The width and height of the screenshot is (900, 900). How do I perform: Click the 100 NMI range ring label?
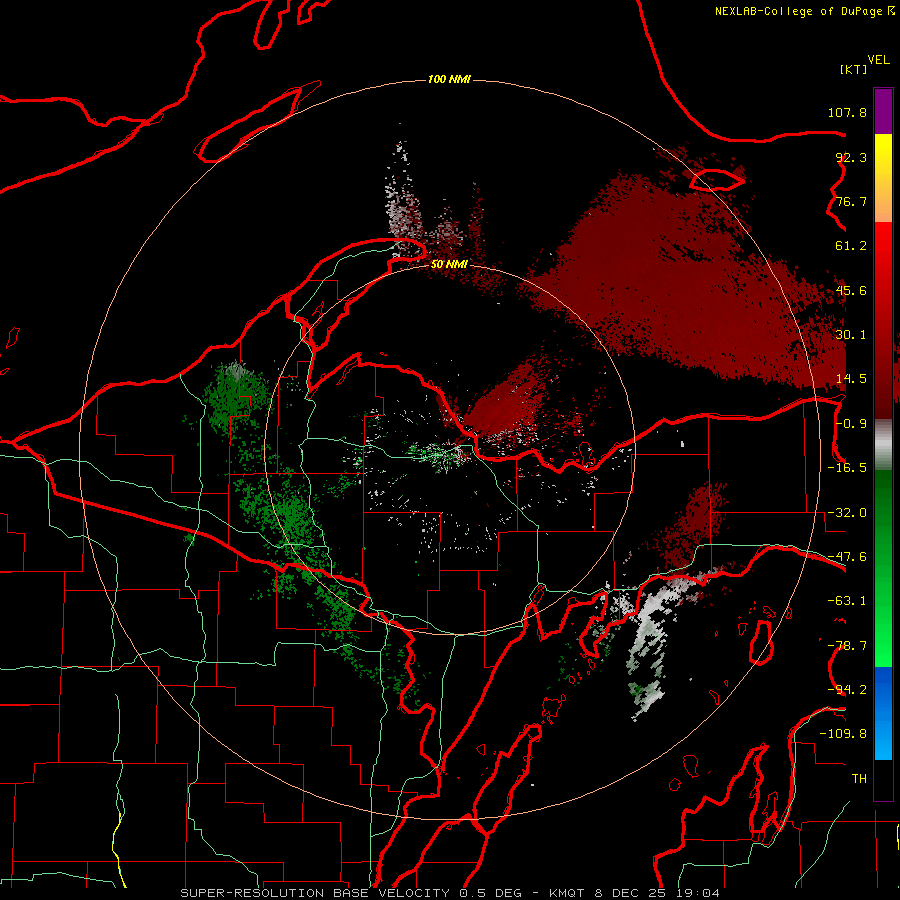pos(449,79)
